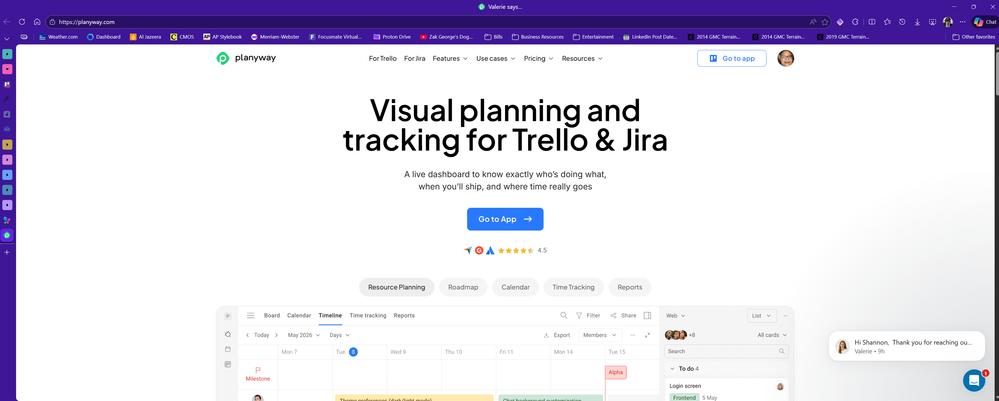Click the search magnifier in timeline toolbar
Image resolution: width=999 pixels, height=401 pixels.
click(x=563, y=316)
